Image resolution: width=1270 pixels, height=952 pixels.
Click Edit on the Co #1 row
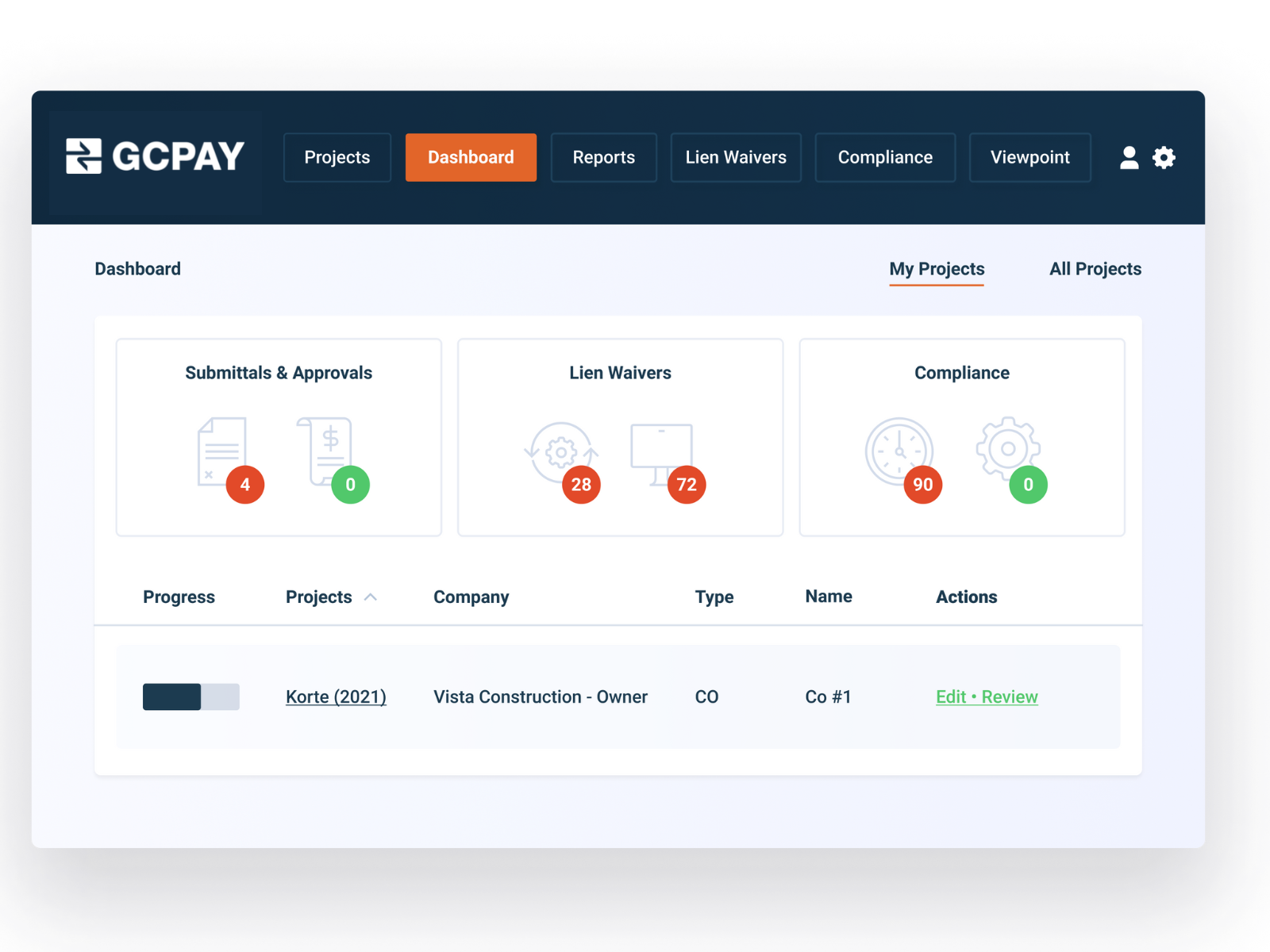(x=951, y=697)
